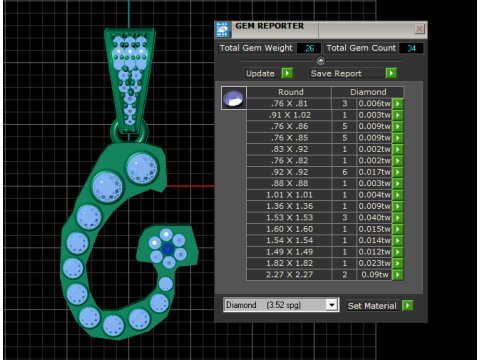The width and height of the screenshot is (480, 360).
Task: Click the green arrow for row 1.36 X 1.36
Action: pyautogui.click(x=398, y=206)
